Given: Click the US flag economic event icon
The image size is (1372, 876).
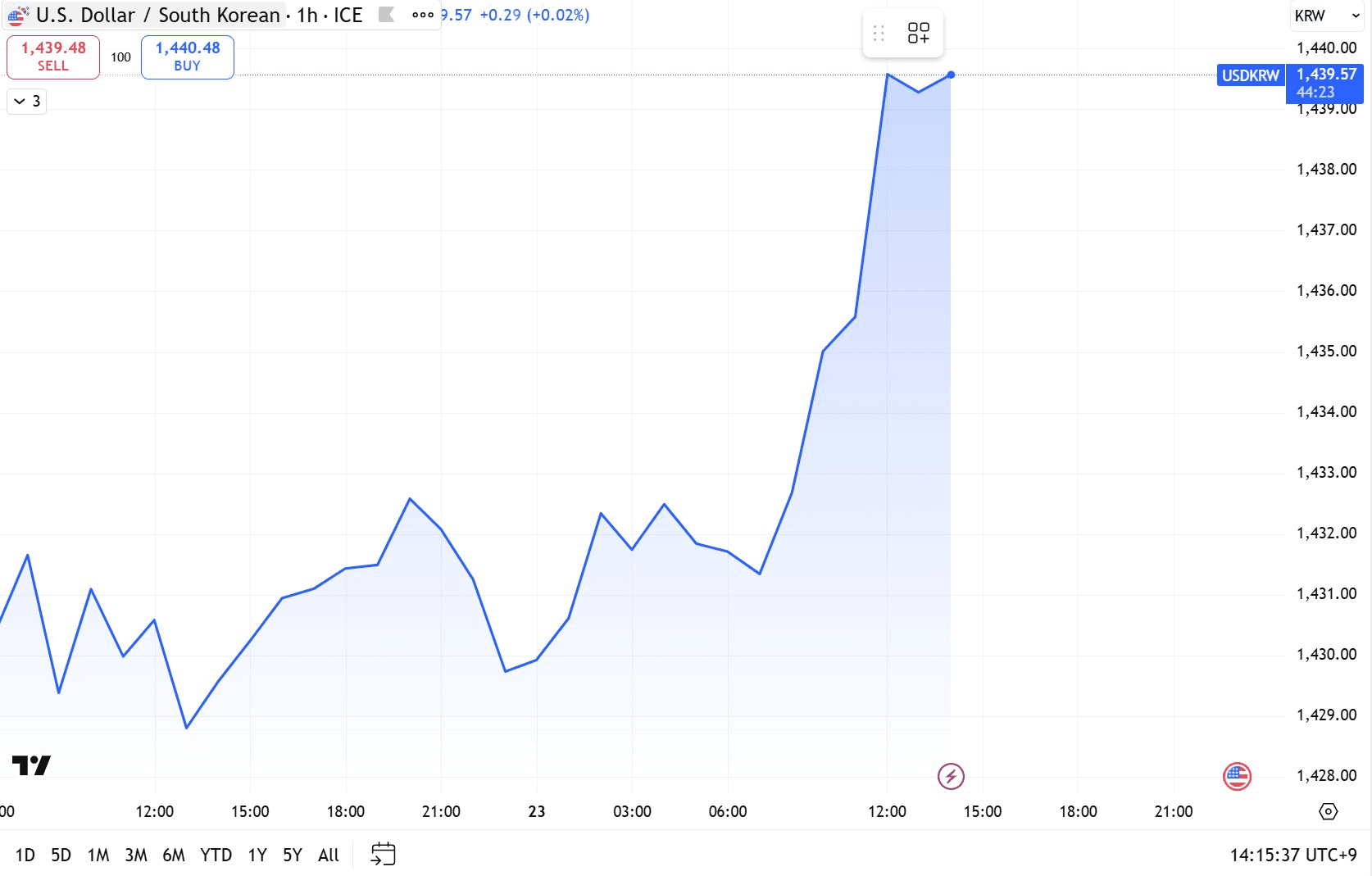Looking at the screenshot, I should pos(1237,776).
